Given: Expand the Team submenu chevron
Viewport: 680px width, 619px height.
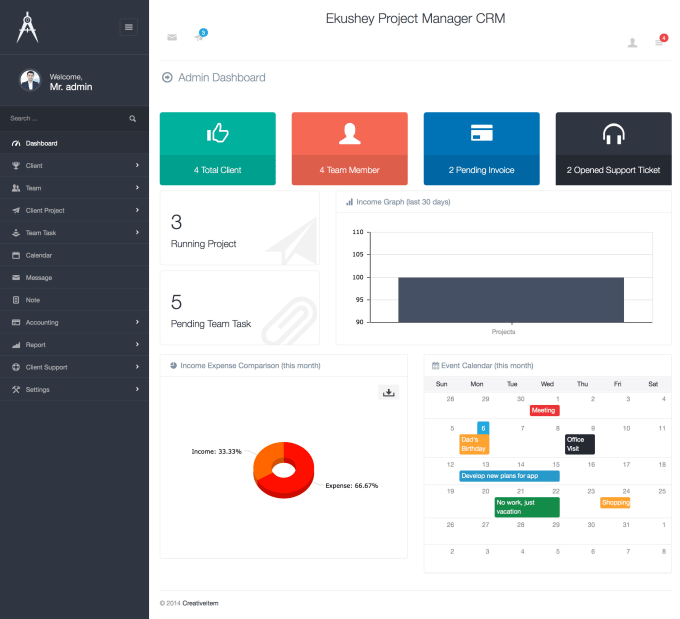Looking at the screenshot, I should point(137,187).
